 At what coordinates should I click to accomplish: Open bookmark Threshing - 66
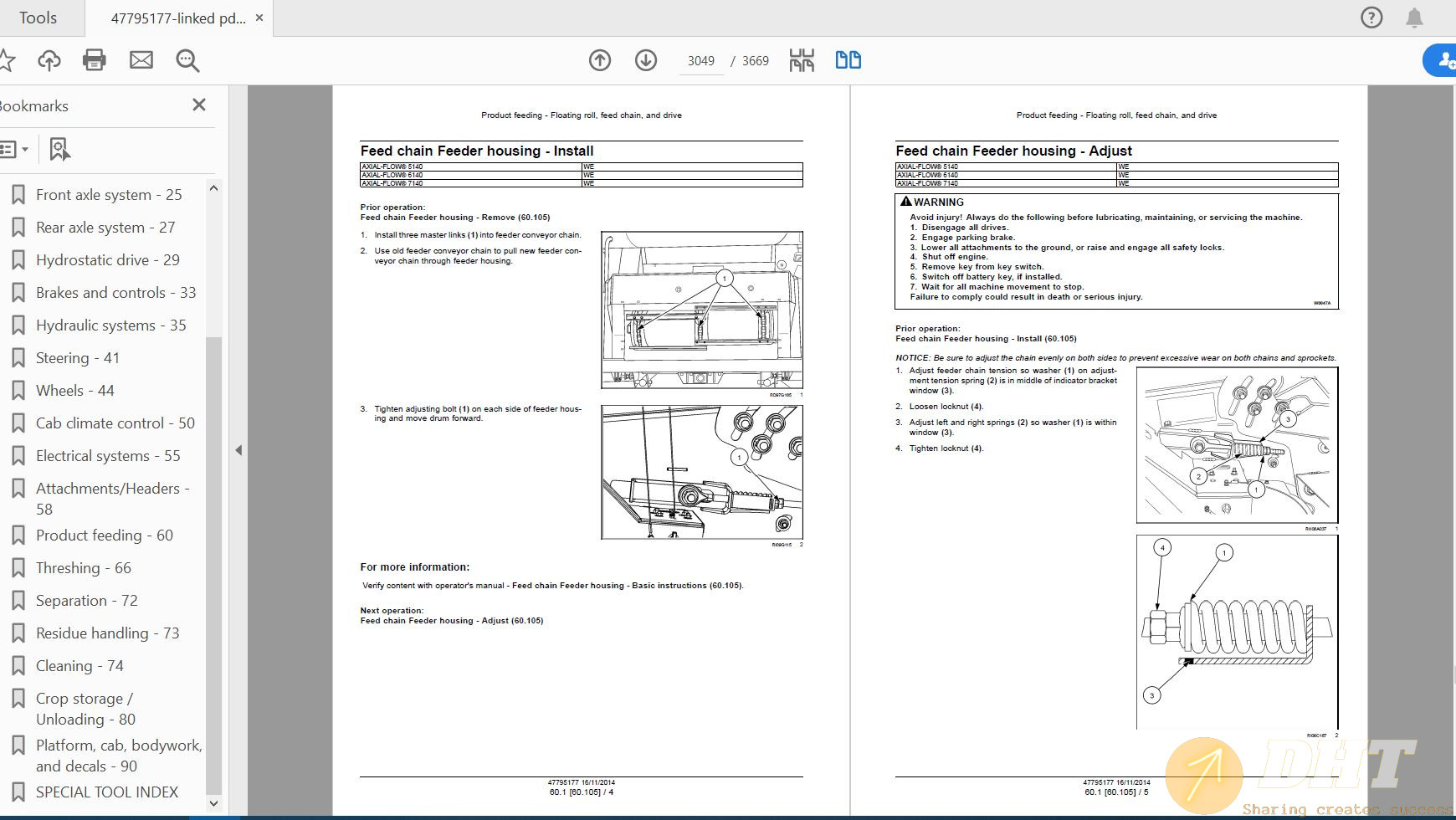coord(84,568)
